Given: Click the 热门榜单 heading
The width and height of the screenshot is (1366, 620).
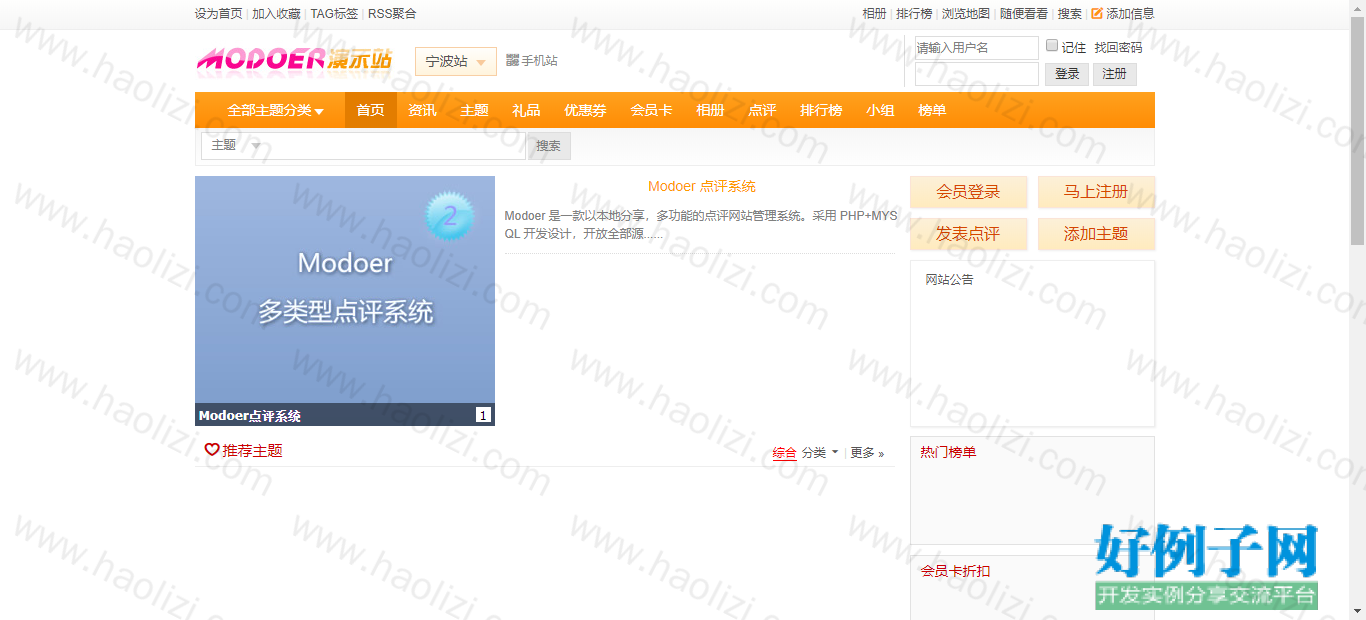Looking at the screenshot, I should point(948,452).
